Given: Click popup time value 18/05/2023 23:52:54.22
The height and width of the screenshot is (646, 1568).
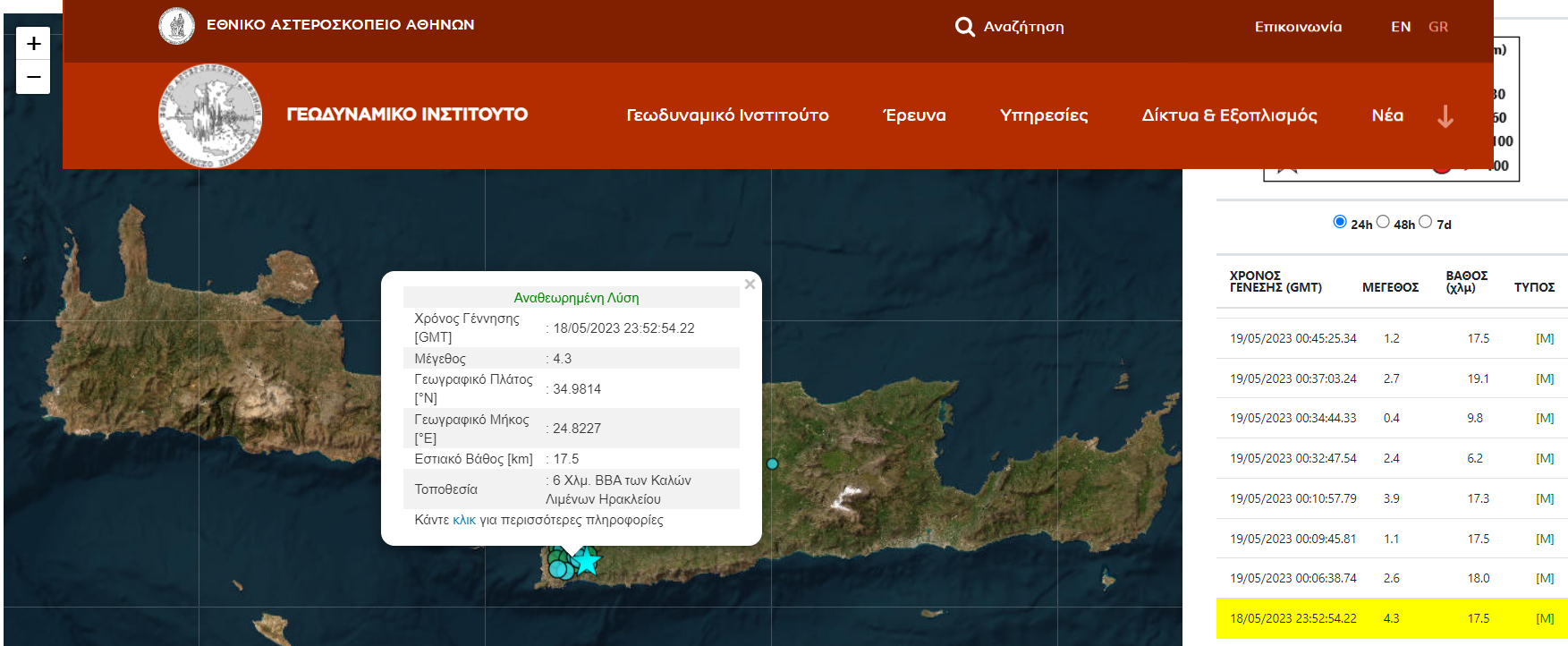Looking at the screenshot, I should click(x=623, y=328).
